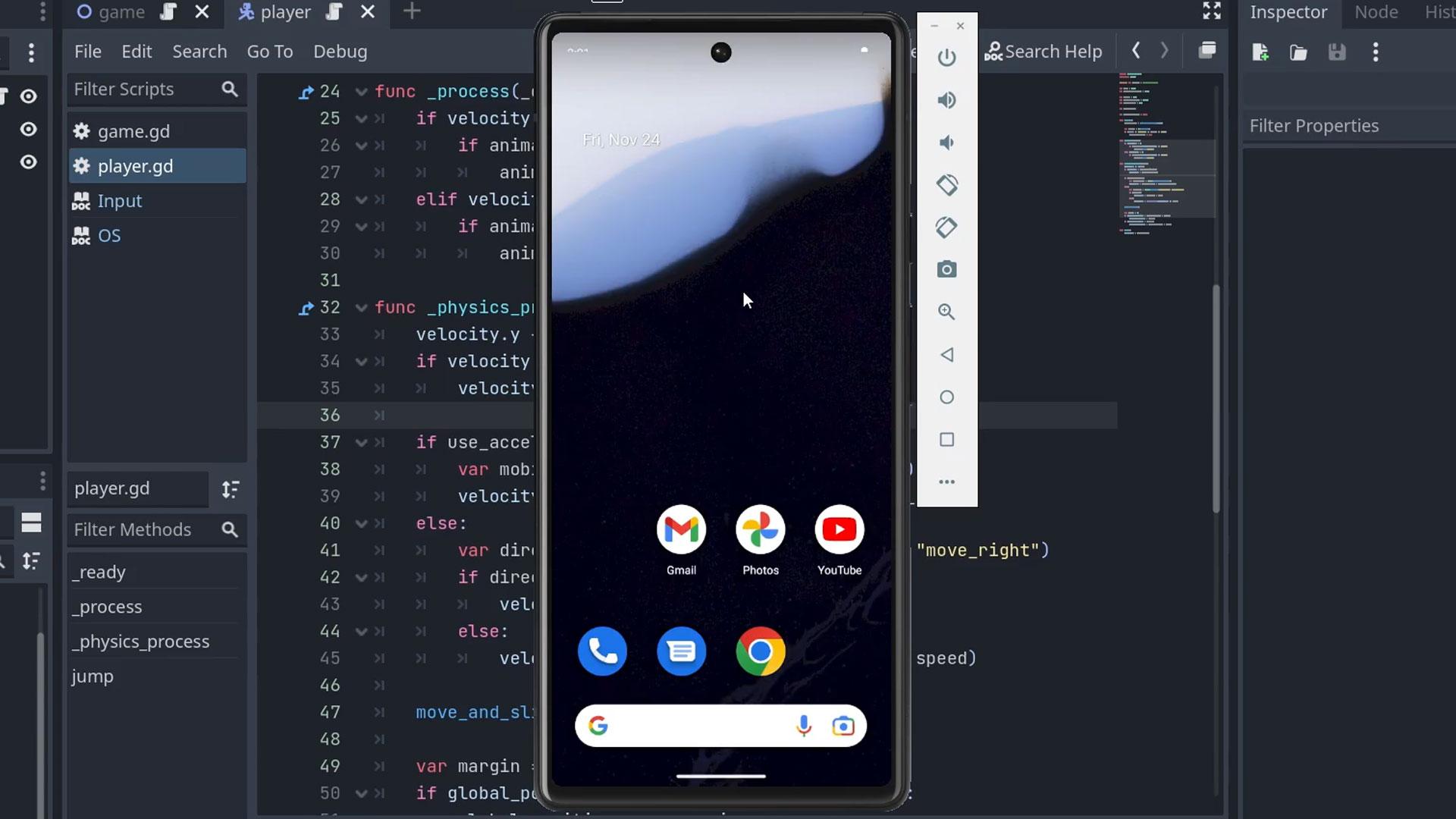1456x819 pixels.
Task: Select the rotate device left icon
Action: coord(947,184)
